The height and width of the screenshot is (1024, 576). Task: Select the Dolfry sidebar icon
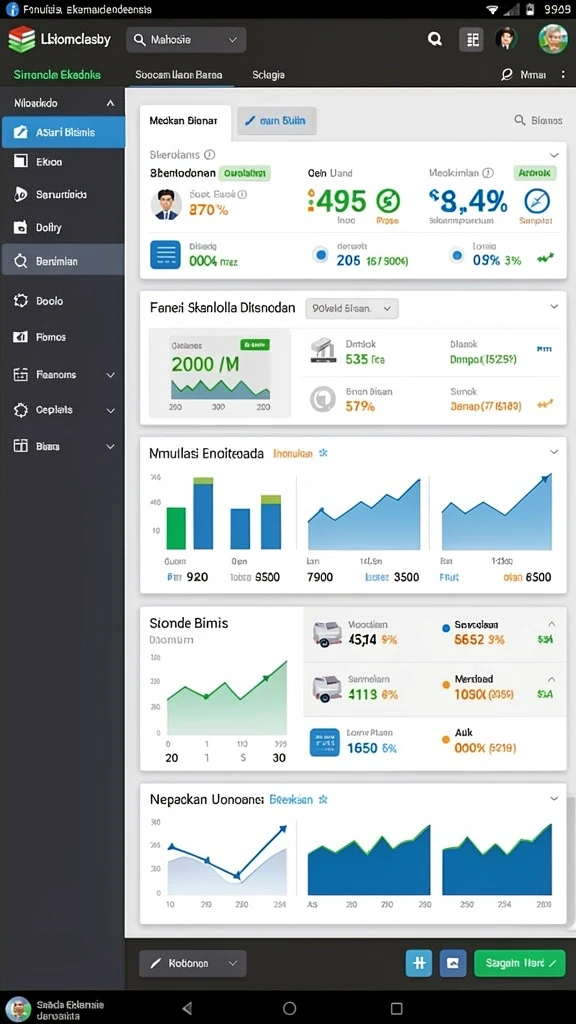(x=21, y=228)
